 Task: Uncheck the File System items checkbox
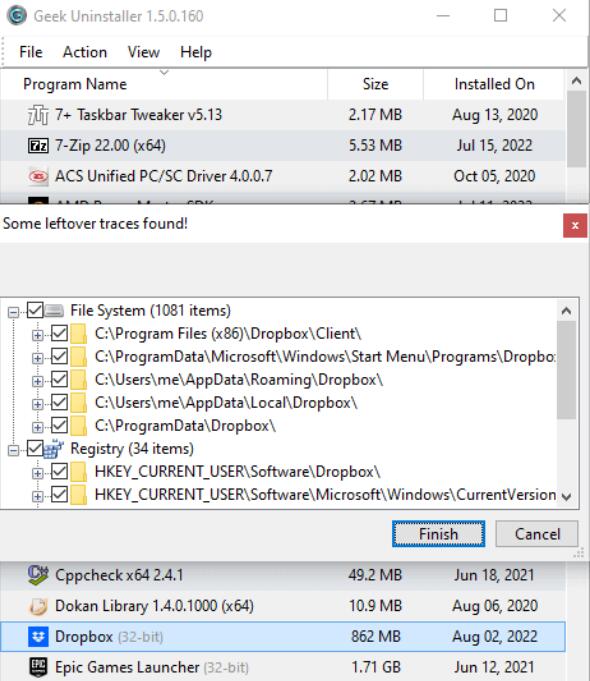tap(35, 310)
